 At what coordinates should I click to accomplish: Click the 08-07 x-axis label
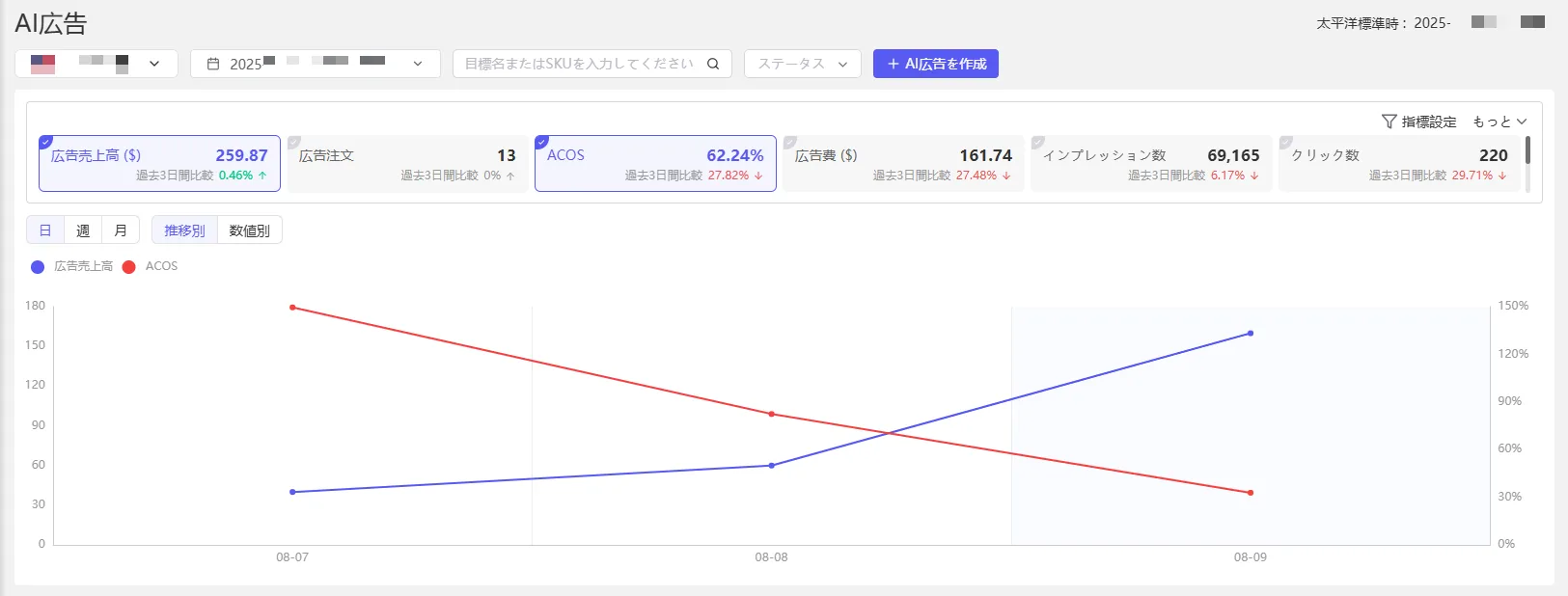tap(292, 557)
